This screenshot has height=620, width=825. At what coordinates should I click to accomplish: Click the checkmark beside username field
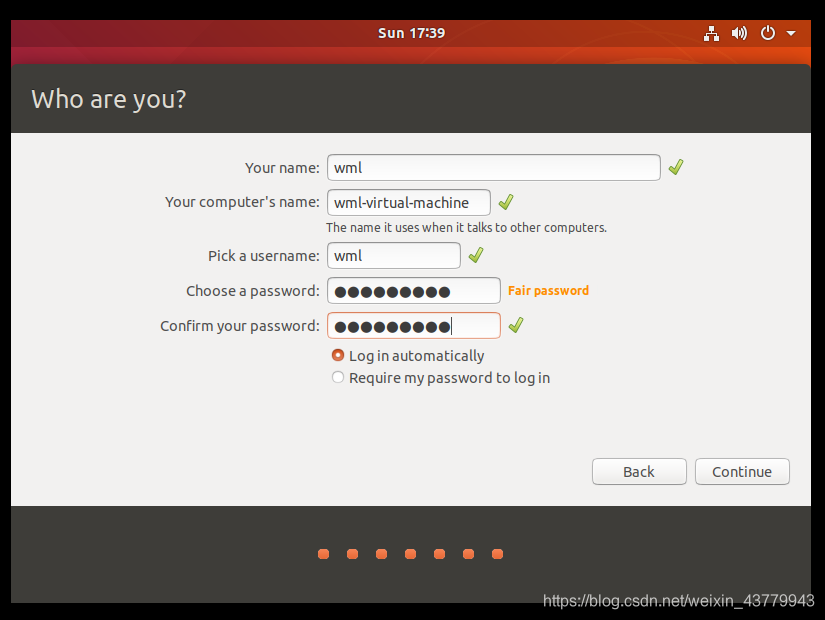(x=476, y=255)
